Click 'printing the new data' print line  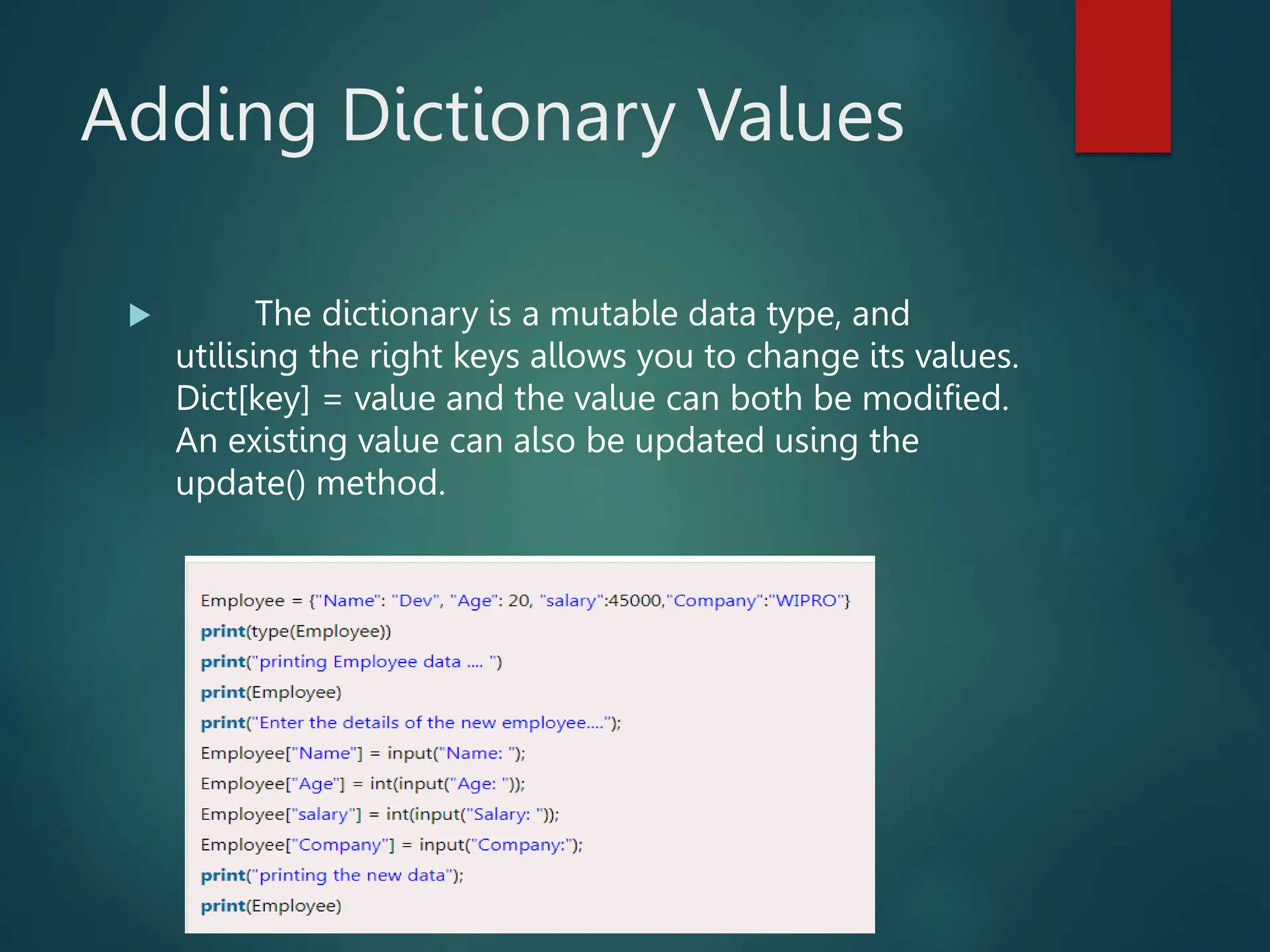point(332,875)
